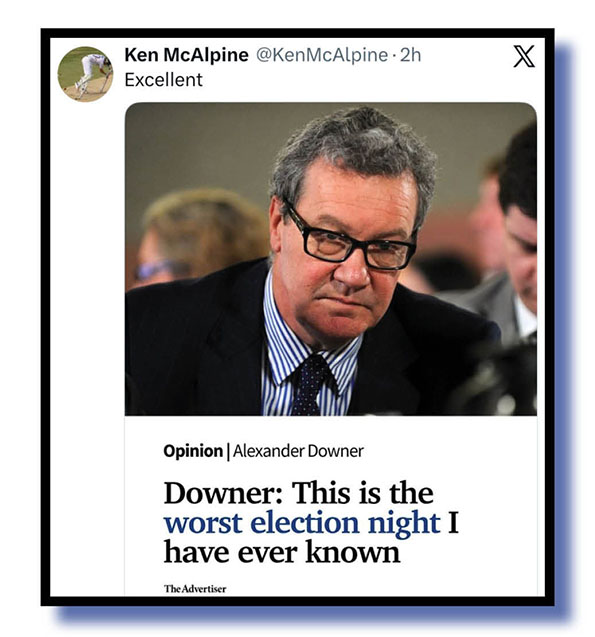Click the headline ending "have ever known"
Image resolution: width=595 pixels, height=637 pixels.
click(x=282, y=552)
